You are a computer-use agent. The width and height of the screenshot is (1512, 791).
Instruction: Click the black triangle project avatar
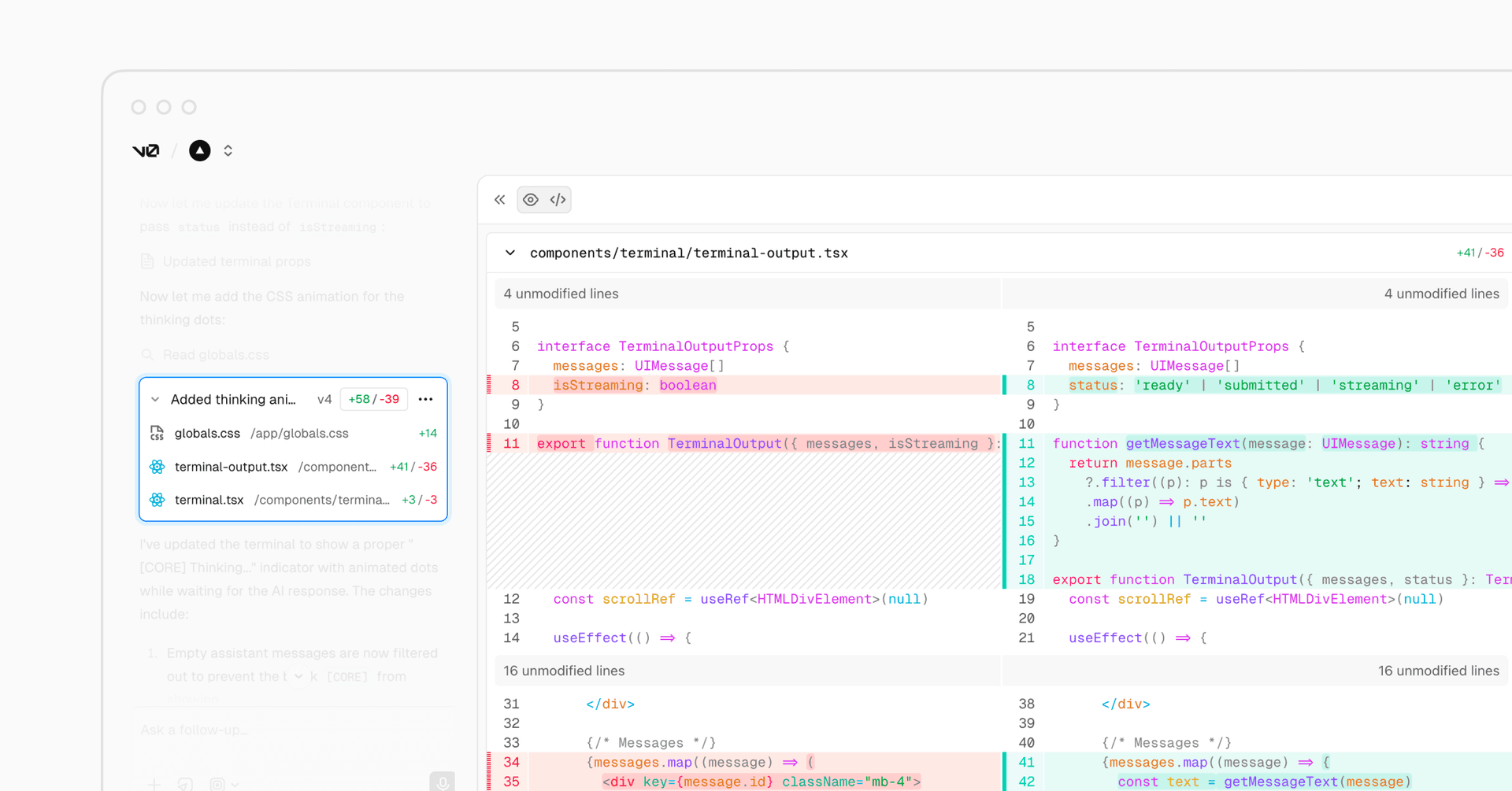[200, 150]
